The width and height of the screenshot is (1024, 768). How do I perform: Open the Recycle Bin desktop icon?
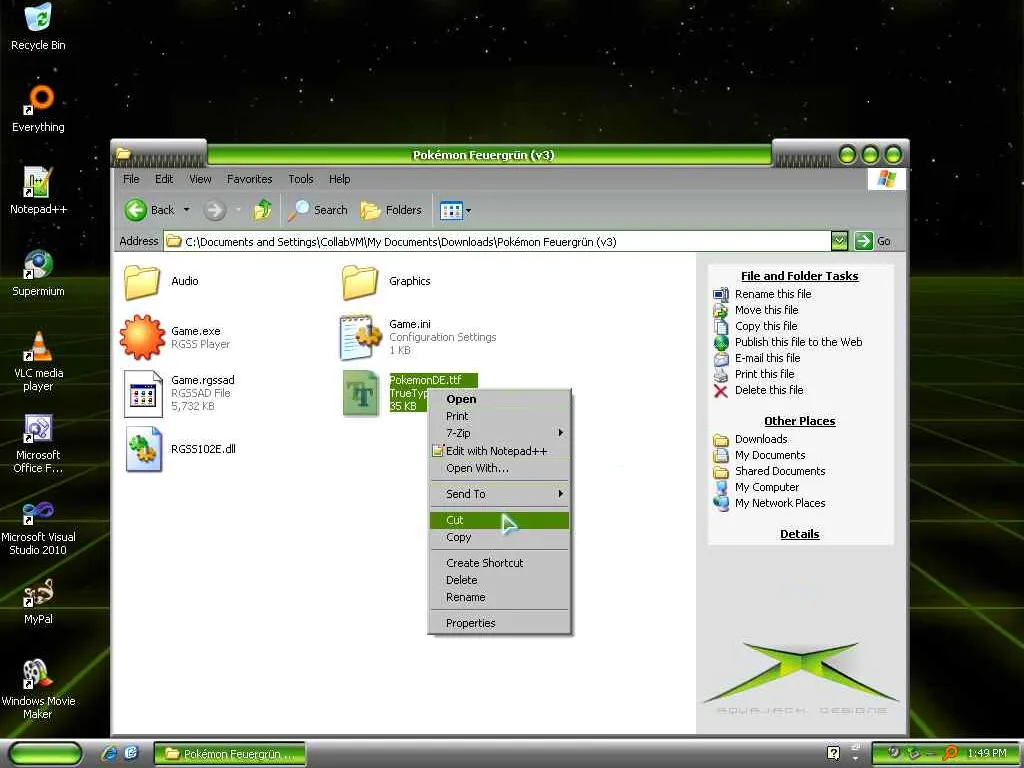[38, 26]
